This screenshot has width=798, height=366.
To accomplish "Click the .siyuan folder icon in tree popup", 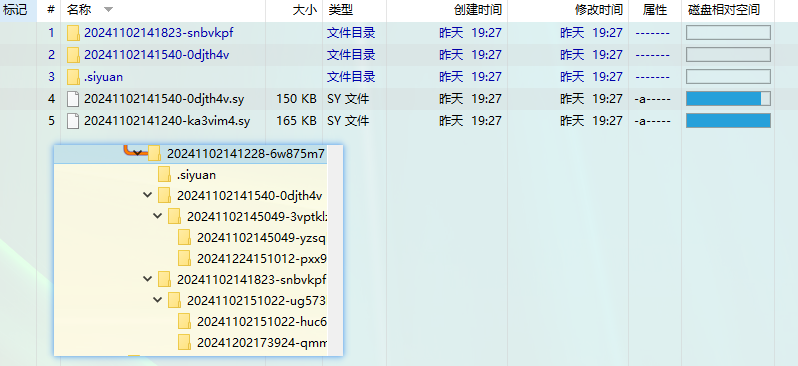I will (164, 175).
